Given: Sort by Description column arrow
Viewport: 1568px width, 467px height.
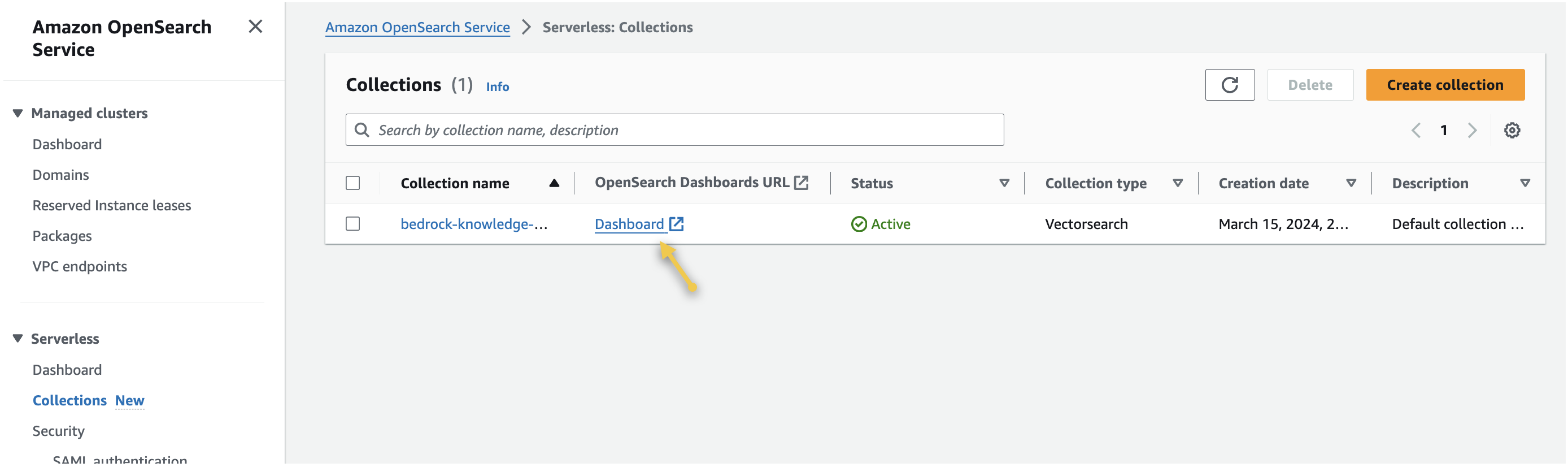Looking at the screenshot, I should [x=1525, y=183].
